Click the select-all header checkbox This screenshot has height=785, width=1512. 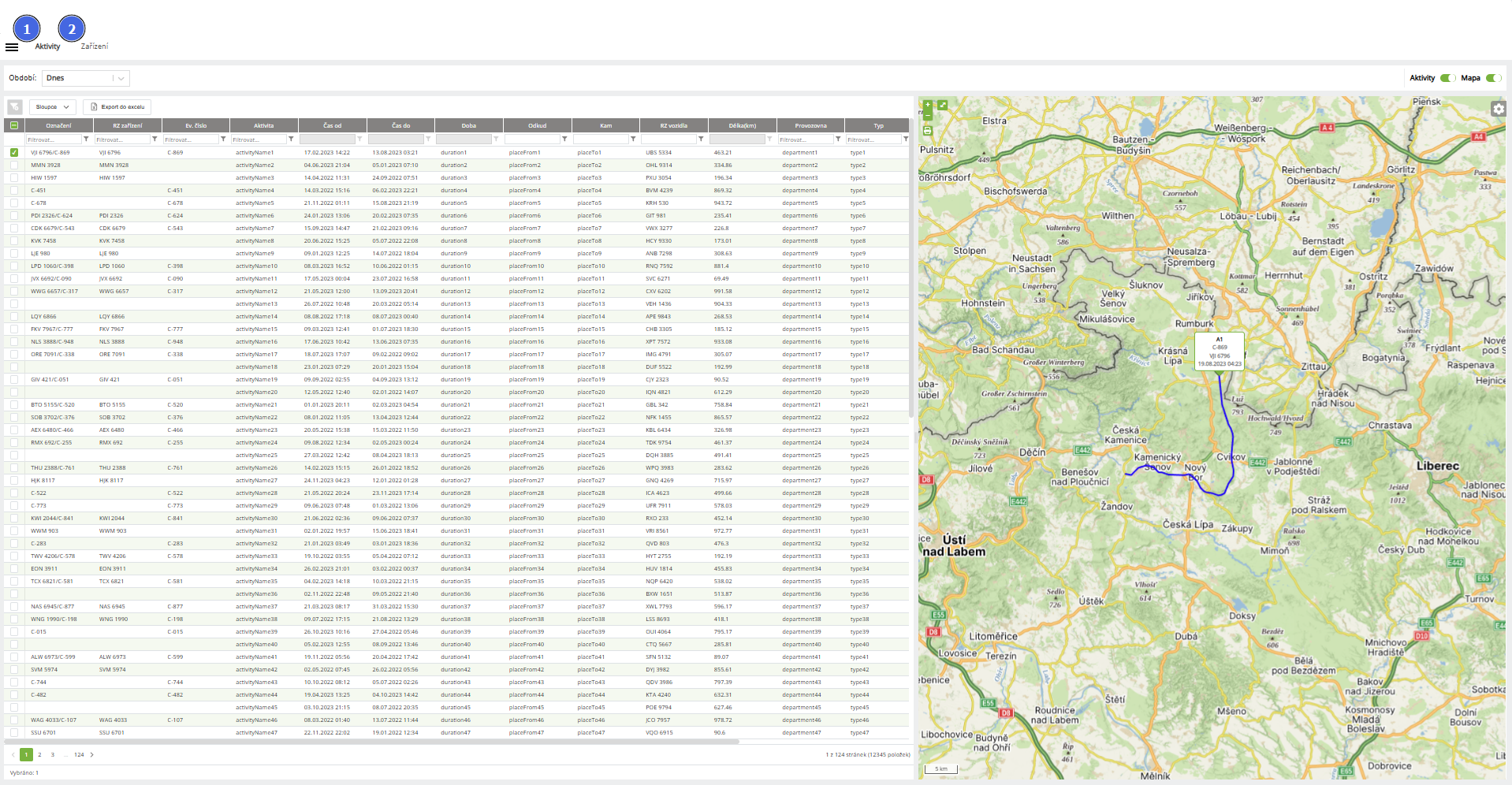pyautogui.click(x=14, y=125)
